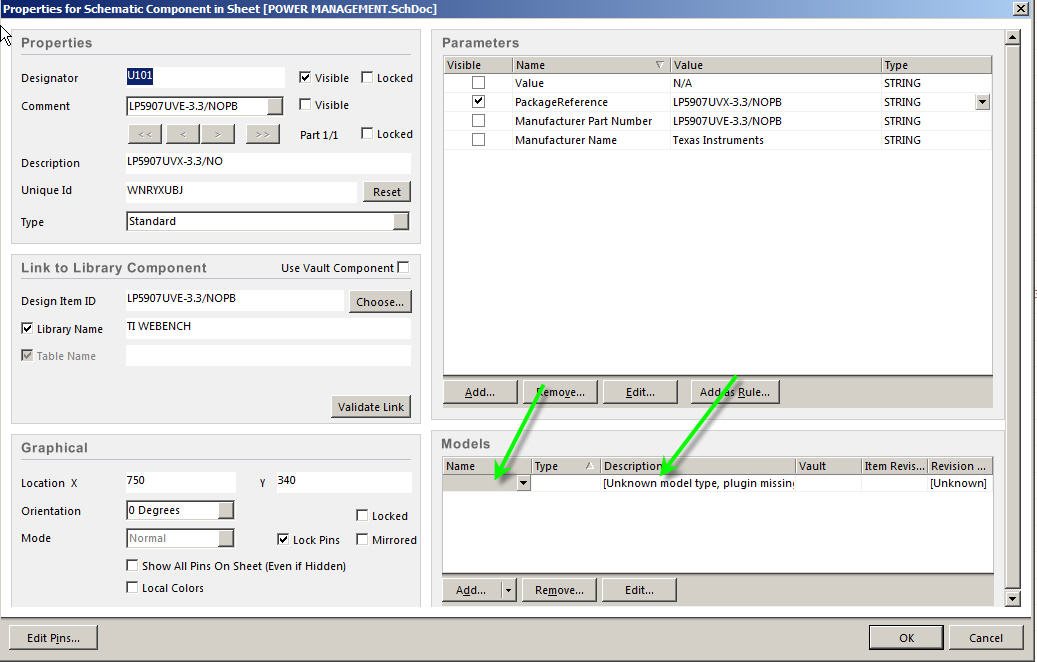Click the Description text field
This screenshot has width=1037, height=662.
[x=268, y=162]
